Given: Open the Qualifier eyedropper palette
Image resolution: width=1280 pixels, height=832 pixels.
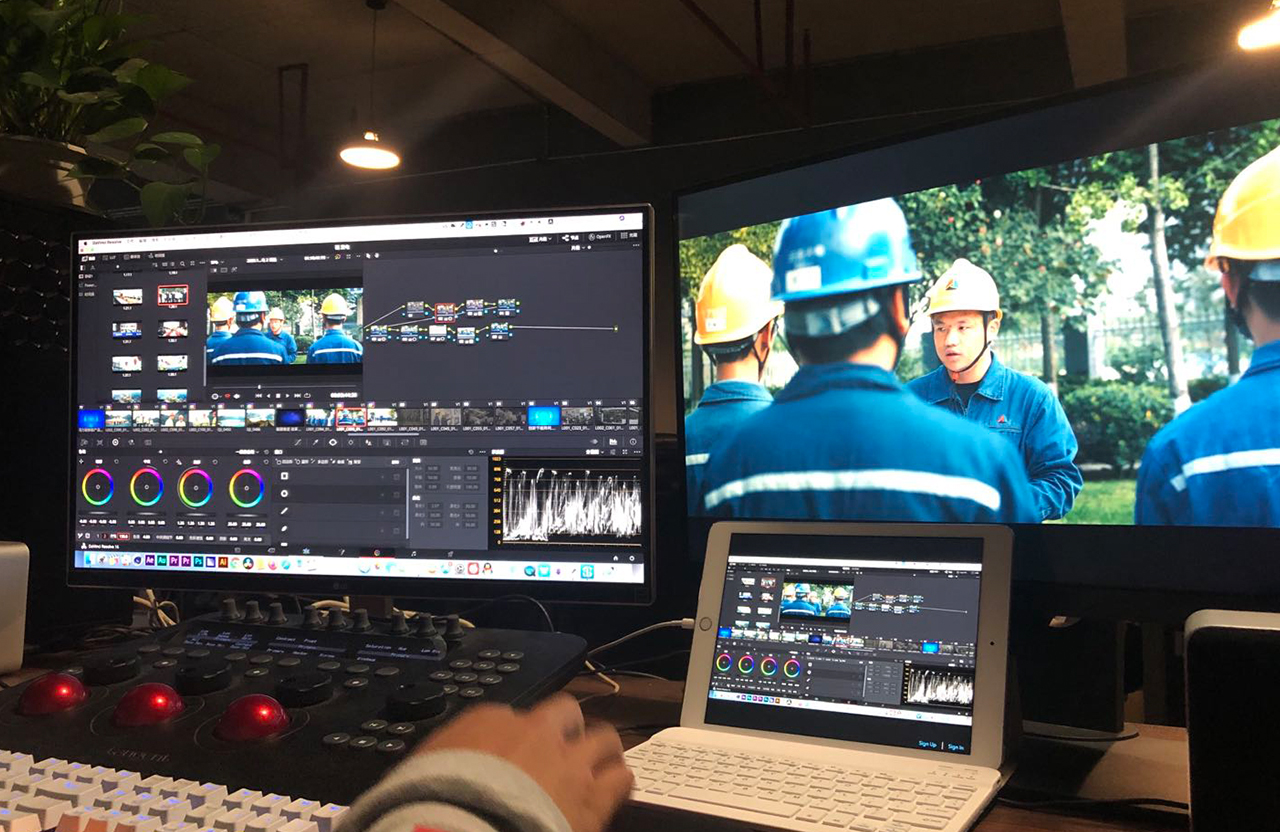Looking at the screenshot, I should 314,442.
